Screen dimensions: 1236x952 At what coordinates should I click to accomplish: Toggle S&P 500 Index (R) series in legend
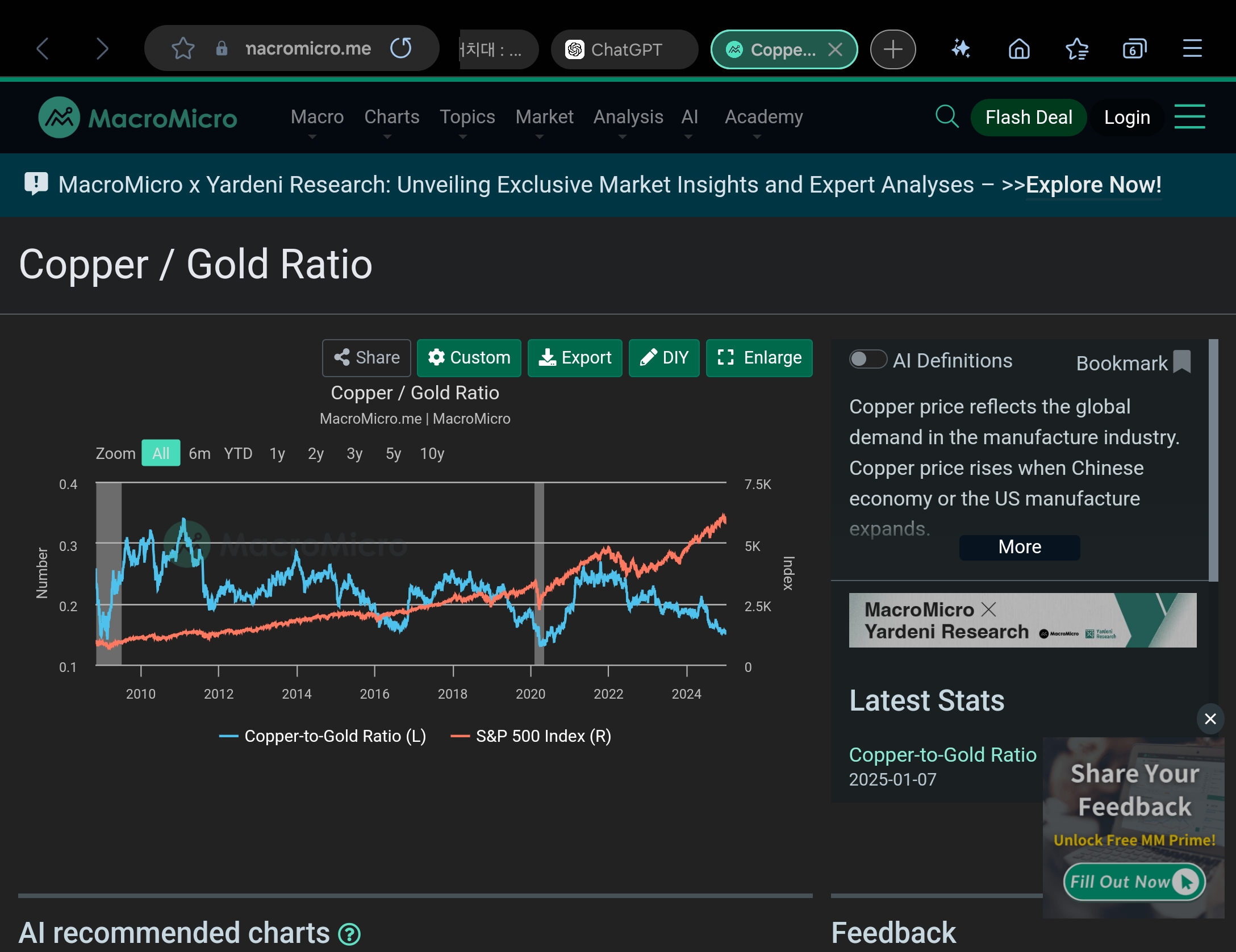click(531, 736)
